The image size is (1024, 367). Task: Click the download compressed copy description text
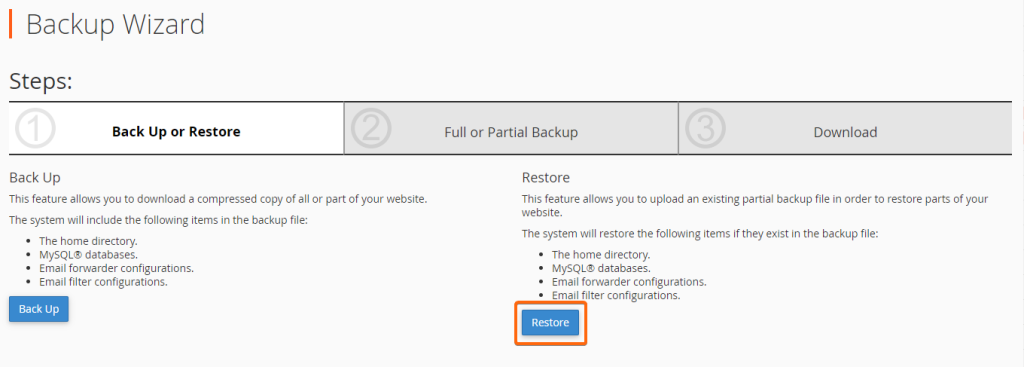pyautogui.click(x=218, y=199)
